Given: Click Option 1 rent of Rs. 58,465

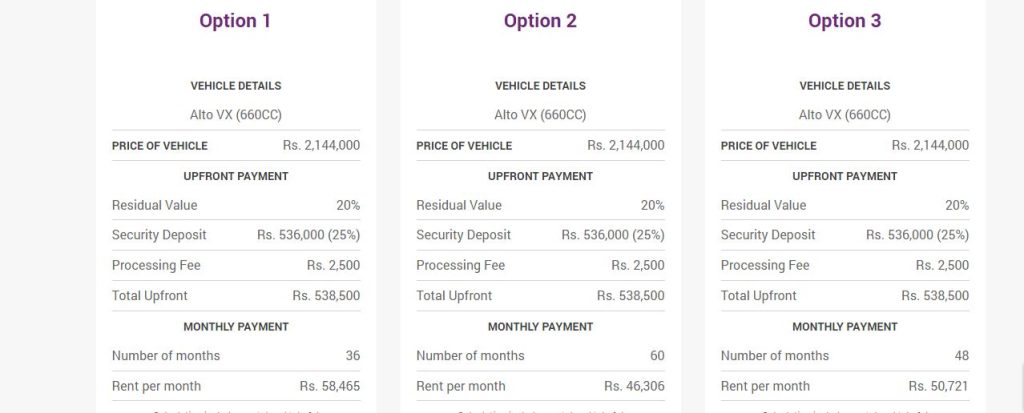Looking at the screenshot, I should (330, 386).
